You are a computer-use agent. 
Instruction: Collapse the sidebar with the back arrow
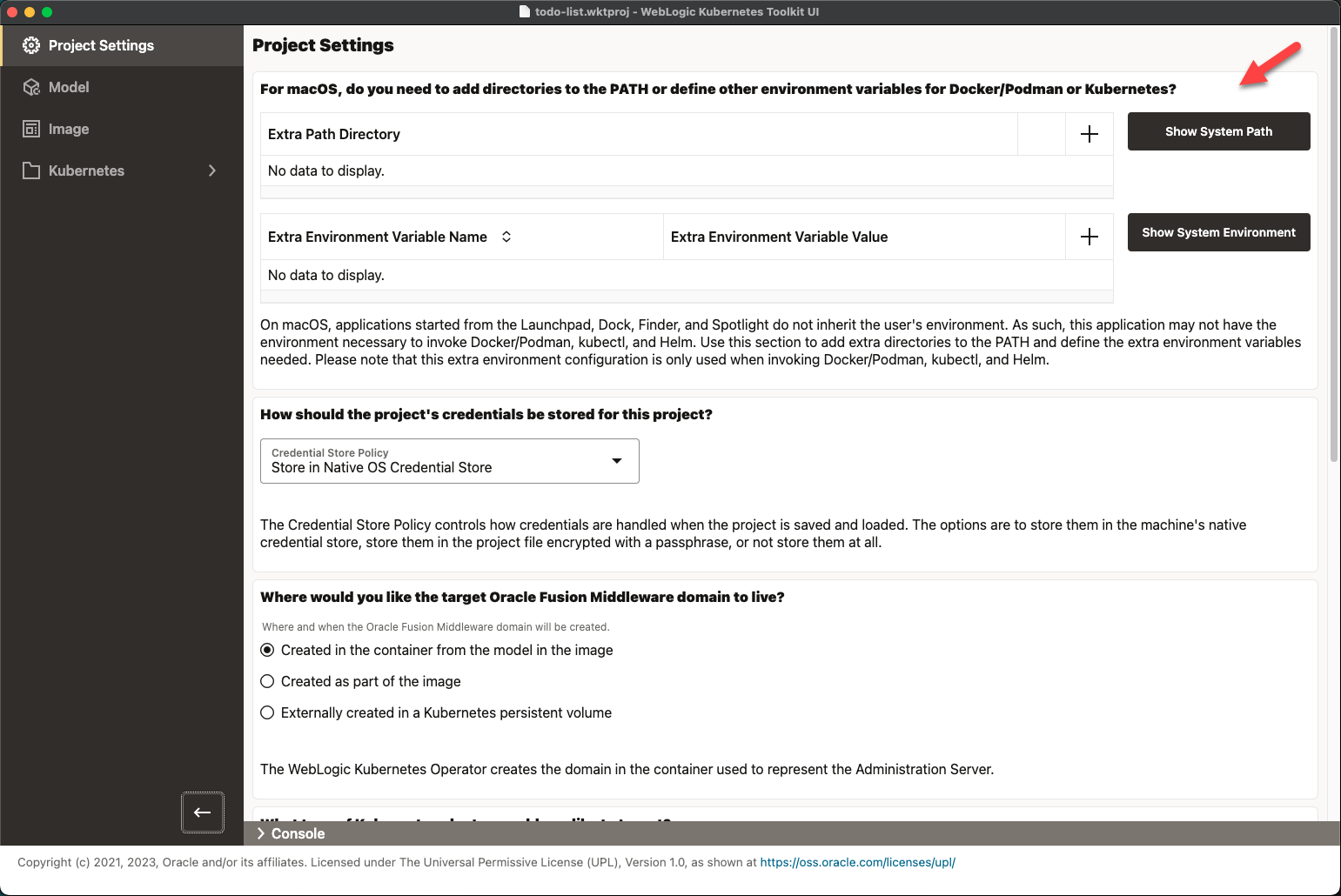point(203,812)
